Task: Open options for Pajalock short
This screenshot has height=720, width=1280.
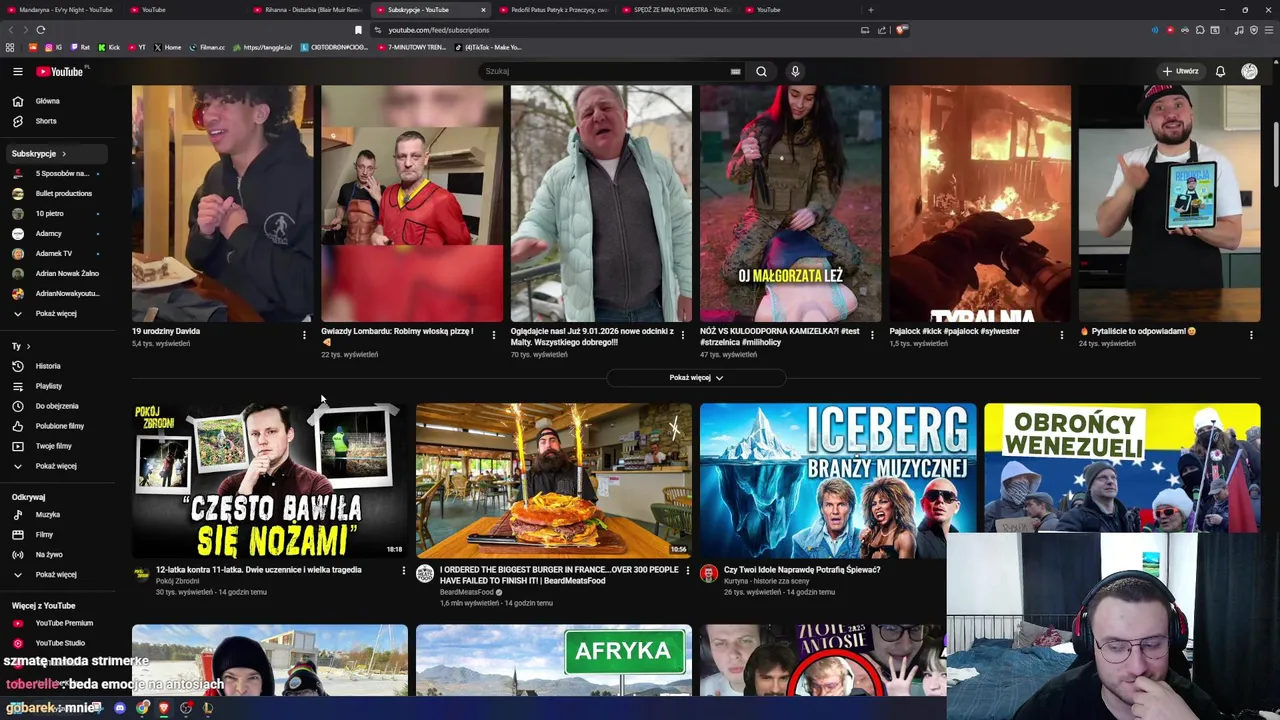Action: coord(1062,335)
